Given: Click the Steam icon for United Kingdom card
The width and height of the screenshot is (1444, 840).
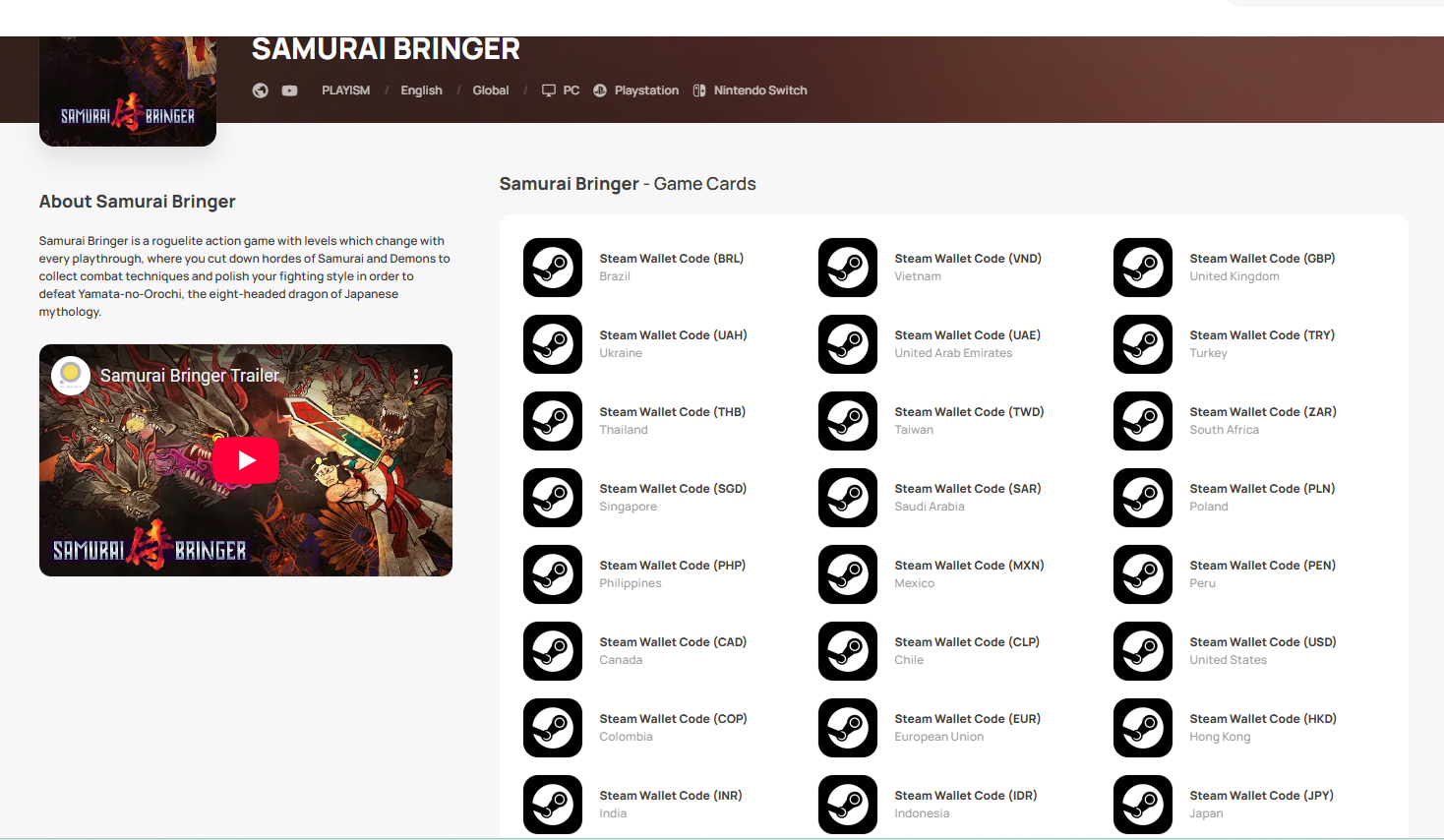Looking at the screenshot, I should (x=1143, y=268).
